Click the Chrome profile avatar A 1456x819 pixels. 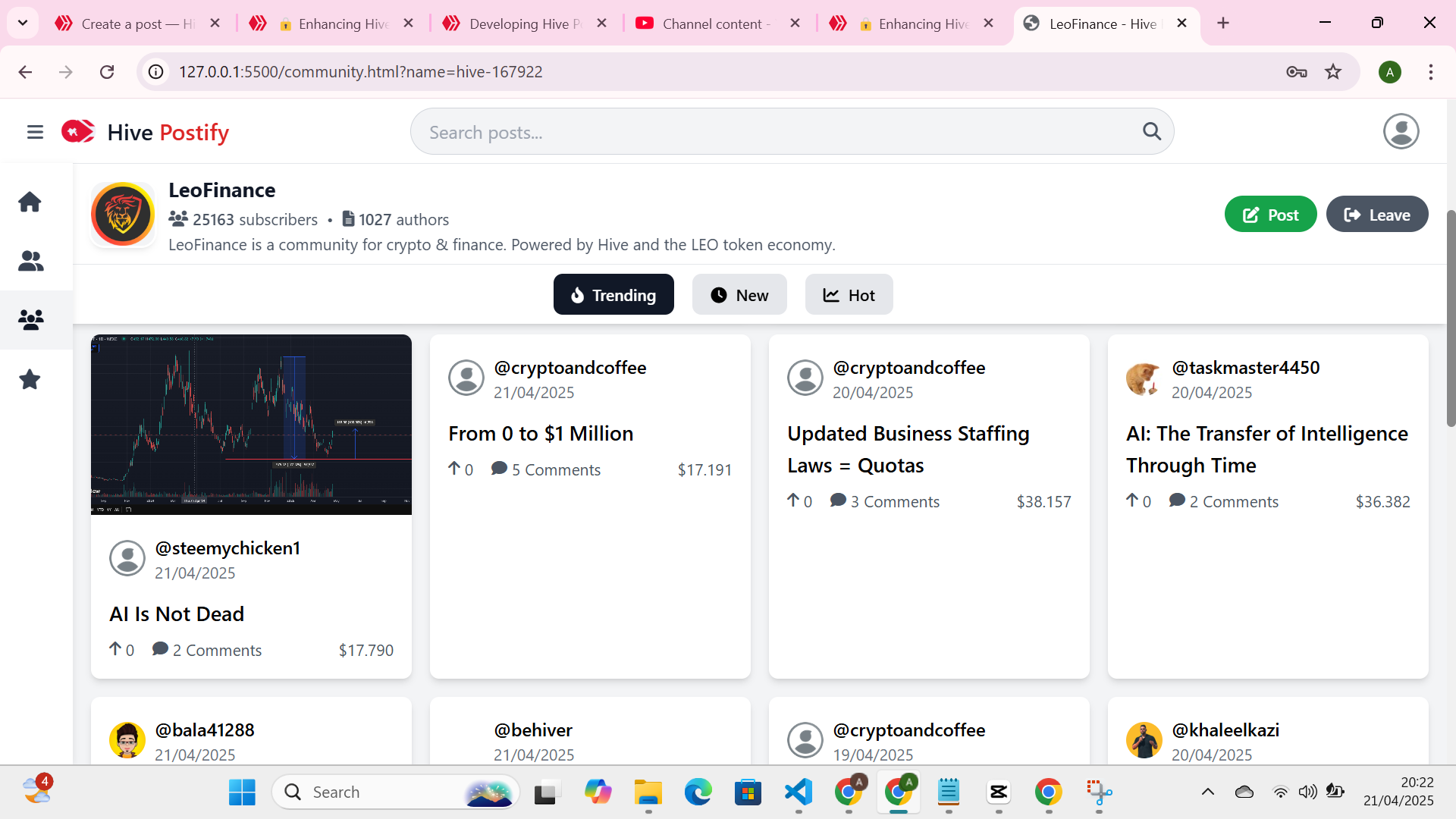click(x=1389, y=72)
